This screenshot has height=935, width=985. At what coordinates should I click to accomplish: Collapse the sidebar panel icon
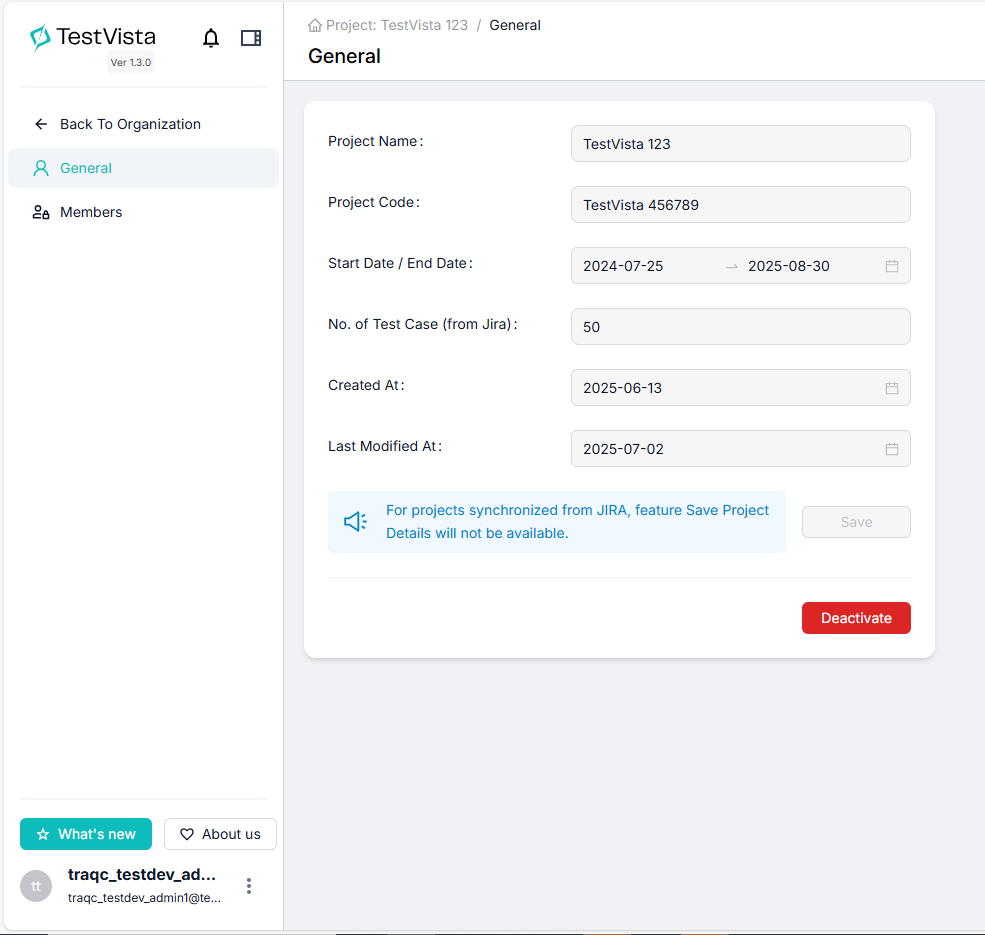251,38
